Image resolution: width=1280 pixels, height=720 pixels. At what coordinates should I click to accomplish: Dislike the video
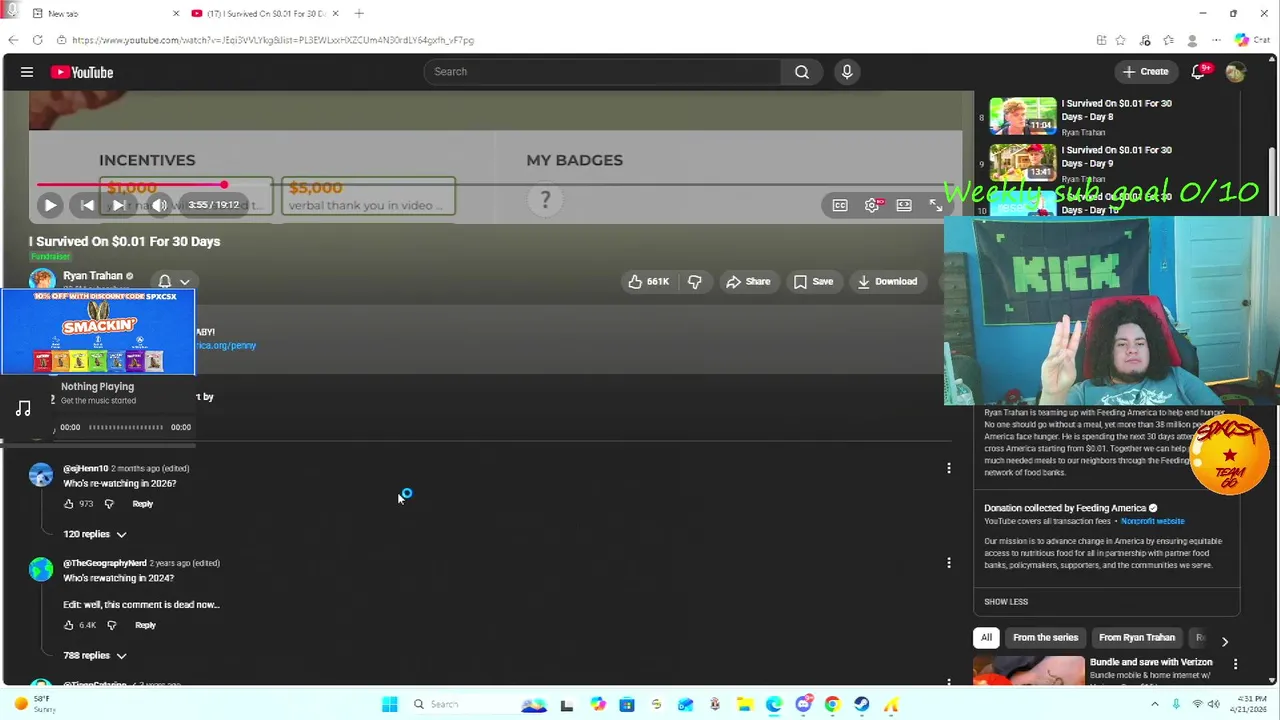tap(695, 282)
